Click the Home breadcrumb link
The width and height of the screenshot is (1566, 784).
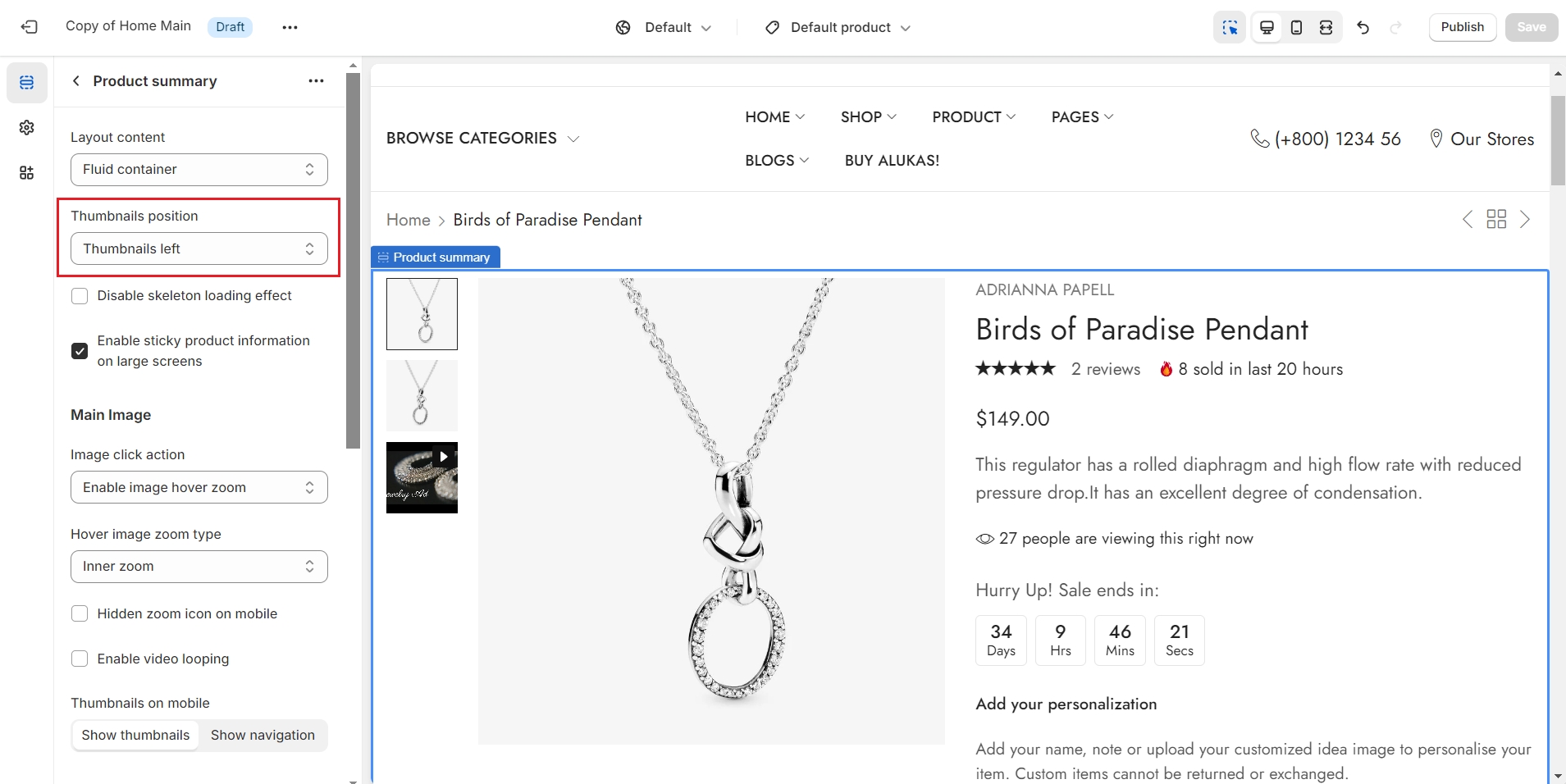coord(408,220)
